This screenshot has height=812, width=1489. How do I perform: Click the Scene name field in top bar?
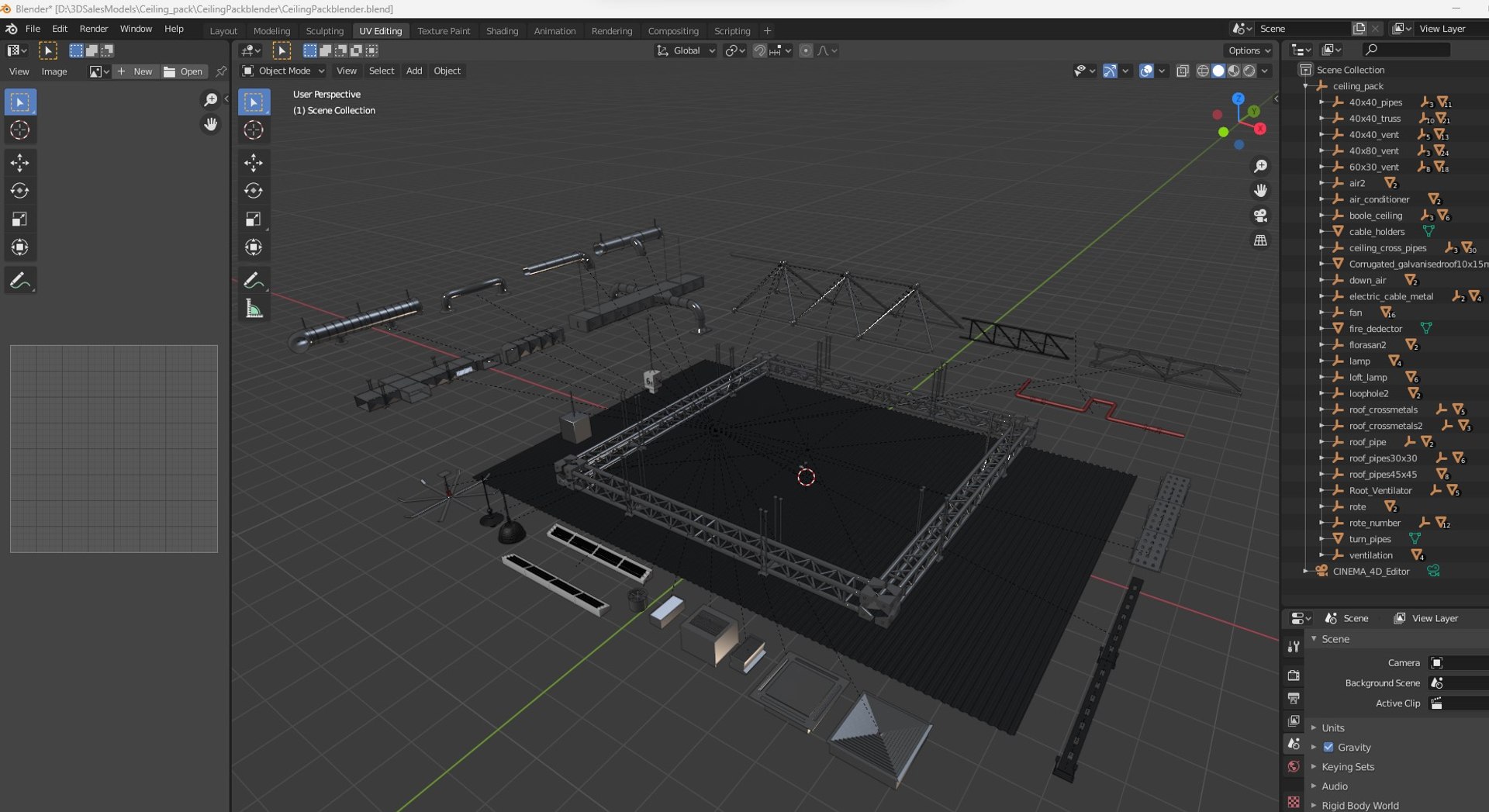1303,29
